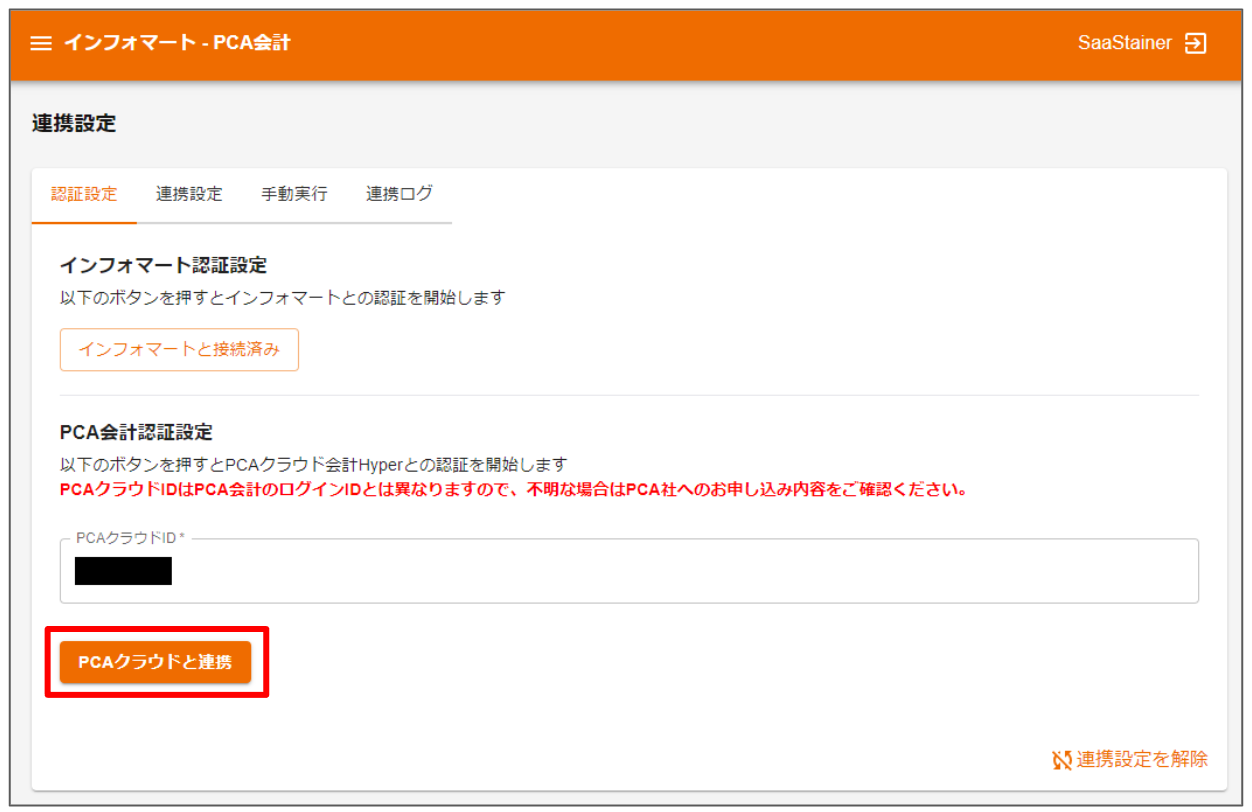
Task: Click the インフォマートと接続済み button
Action: tap(179, 350)
